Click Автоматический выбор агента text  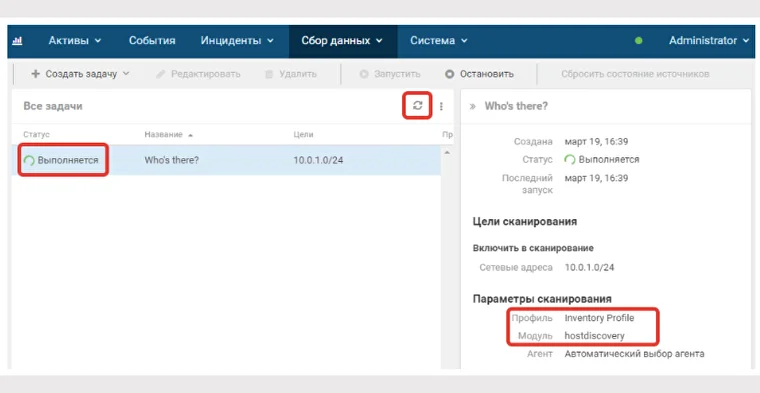(634, 354)
